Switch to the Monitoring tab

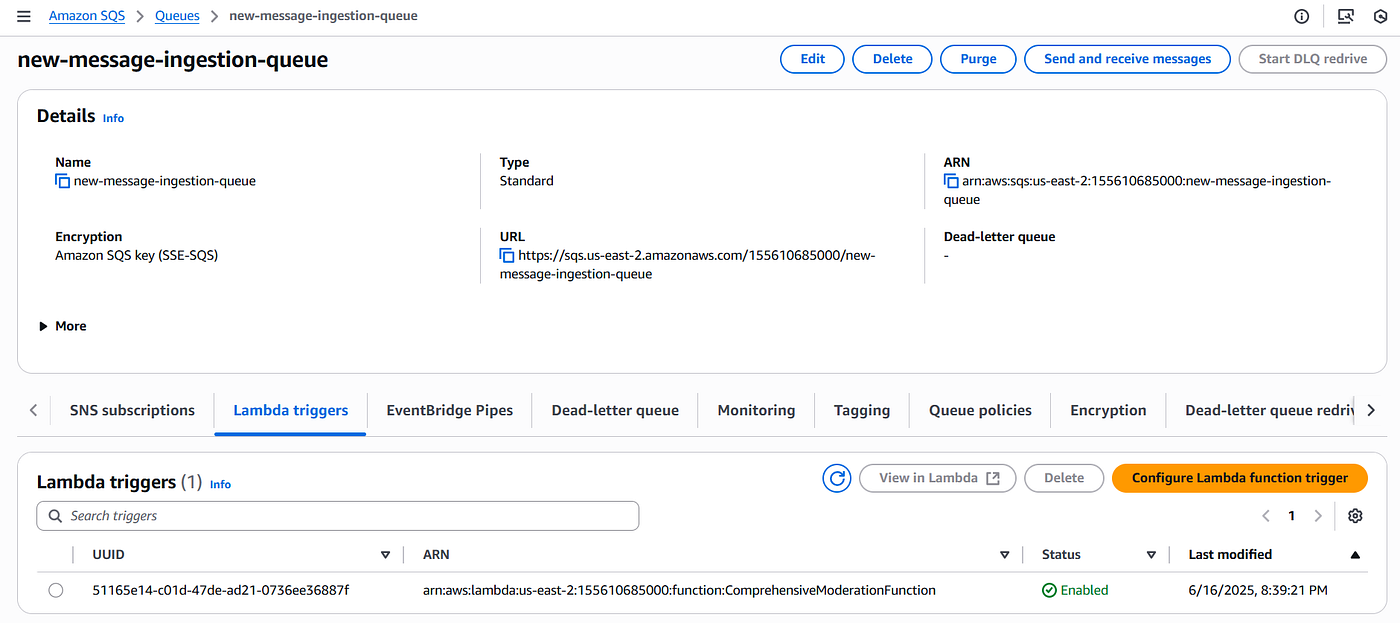tap(756, 410)
